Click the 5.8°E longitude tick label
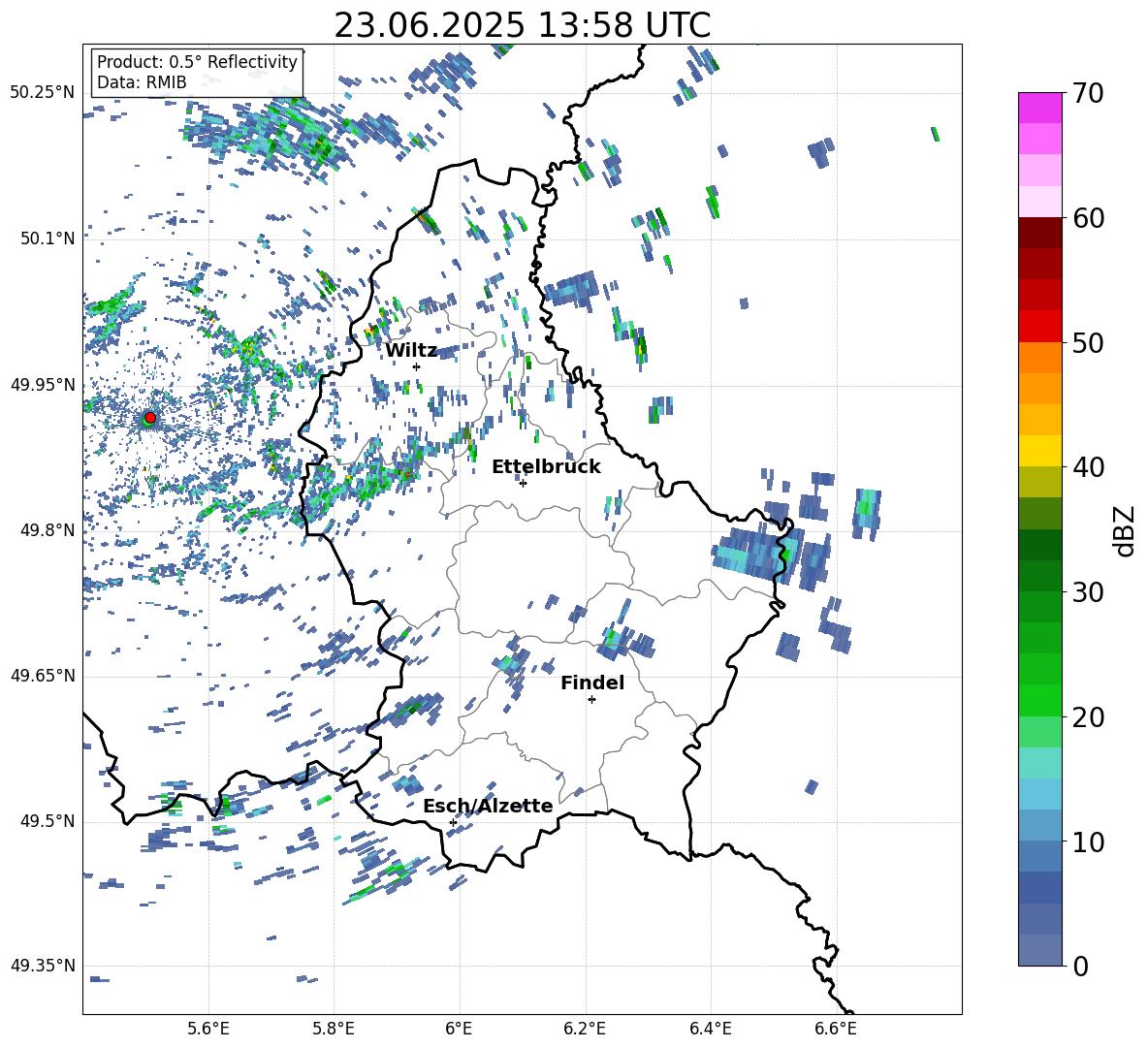 (334, 1029)
